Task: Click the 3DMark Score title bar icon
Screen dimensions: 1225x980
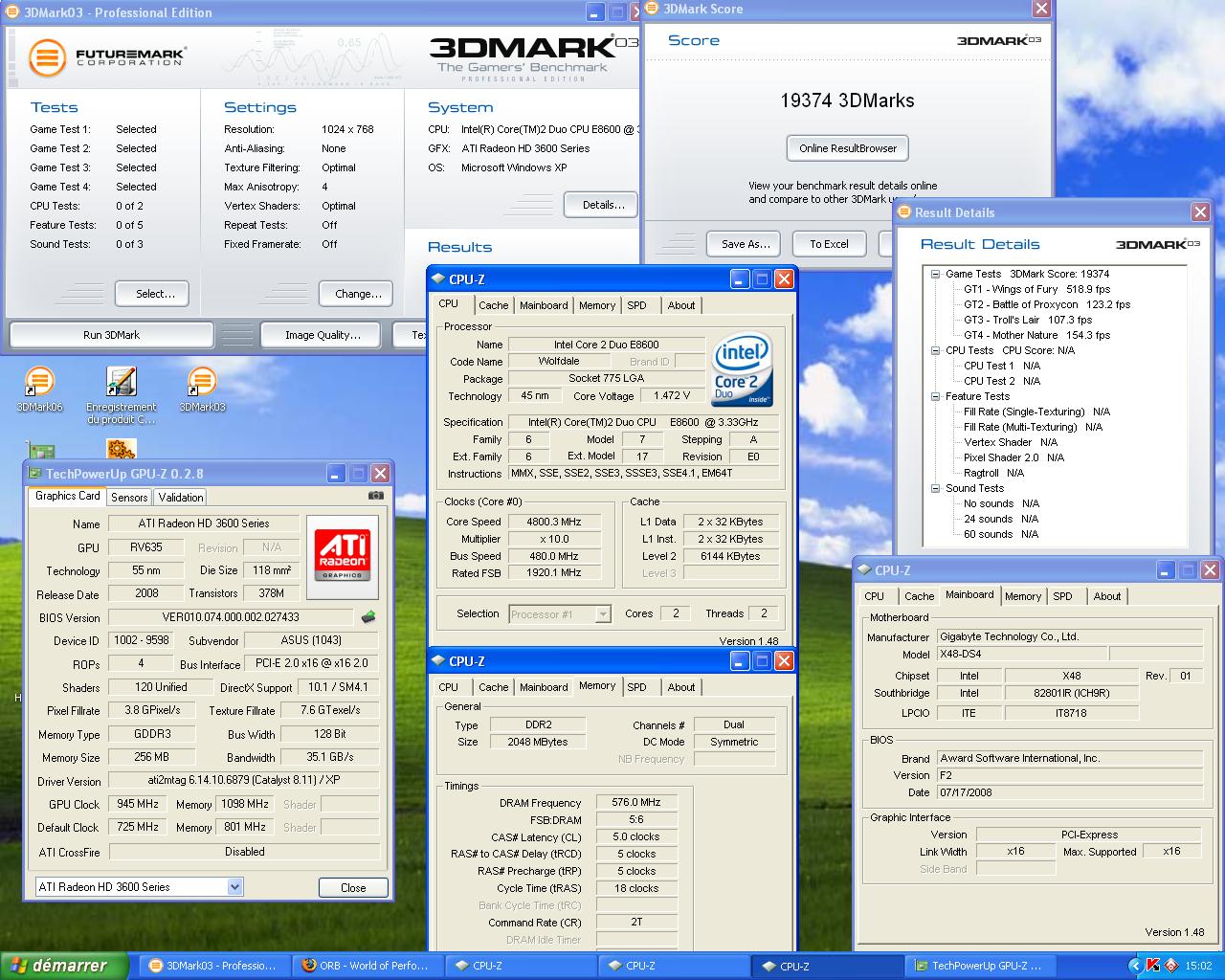Action: pyautogui.click(x=653, y=9)
